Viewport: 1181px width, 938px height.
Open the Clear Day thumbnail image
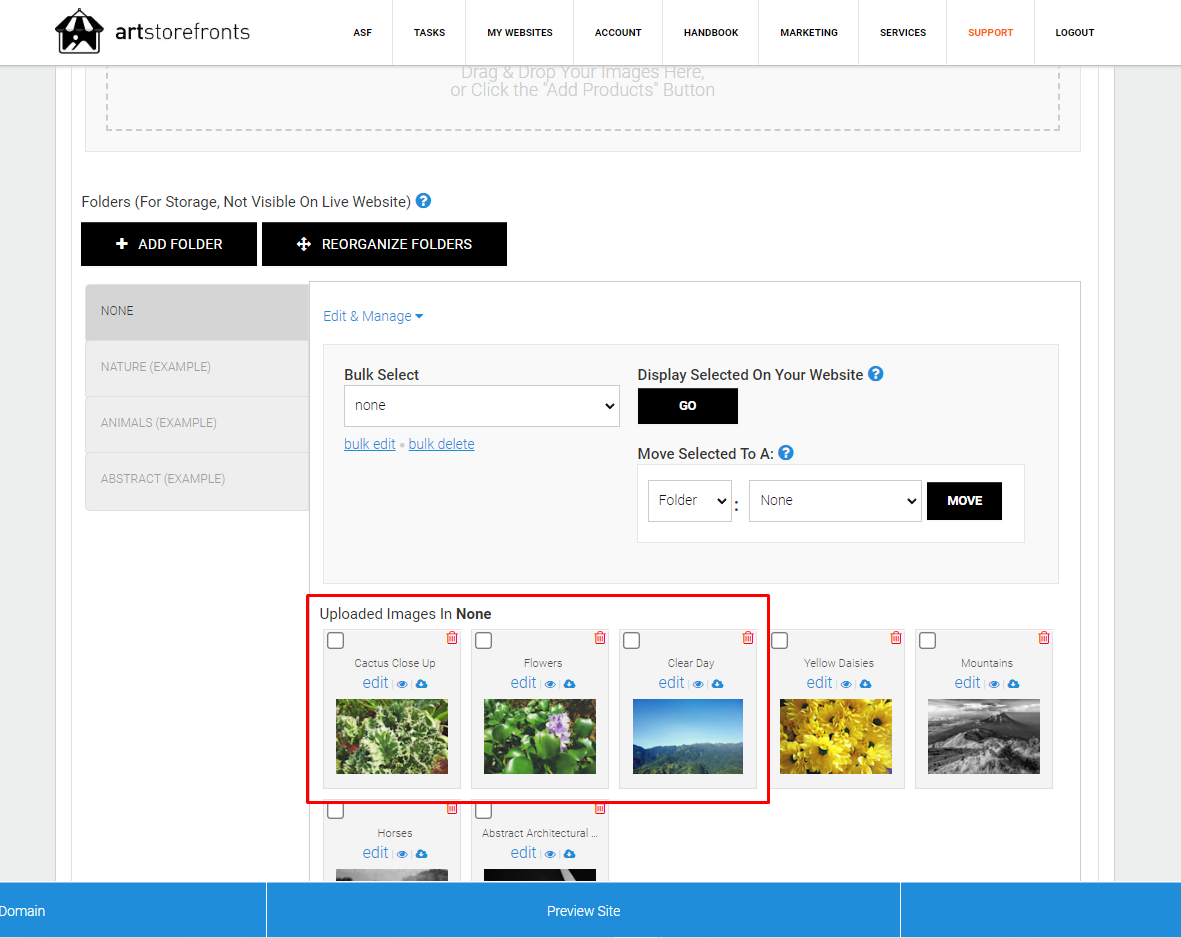click(x=688, y=737)
